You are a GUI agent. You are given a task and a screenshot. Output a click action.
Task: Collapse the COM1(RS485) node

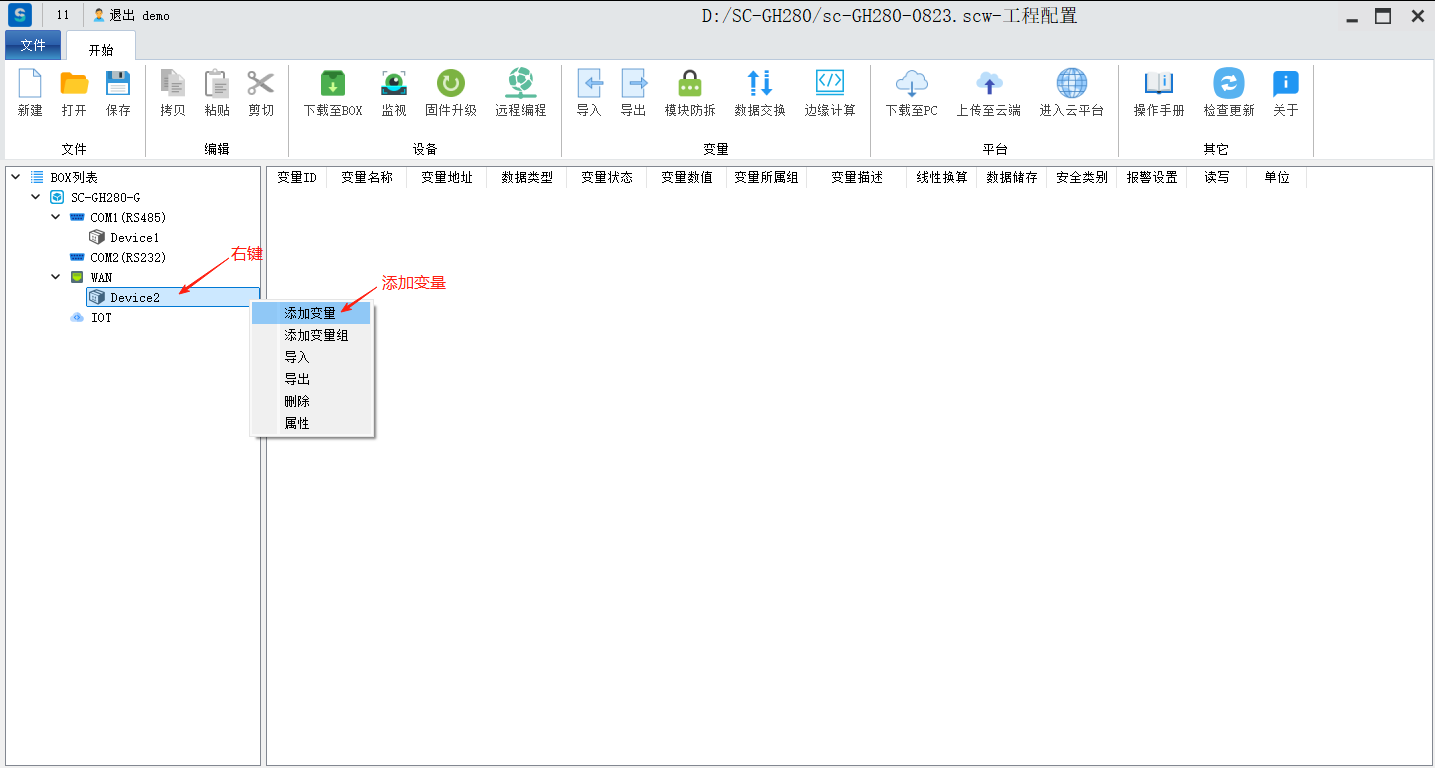56,217
